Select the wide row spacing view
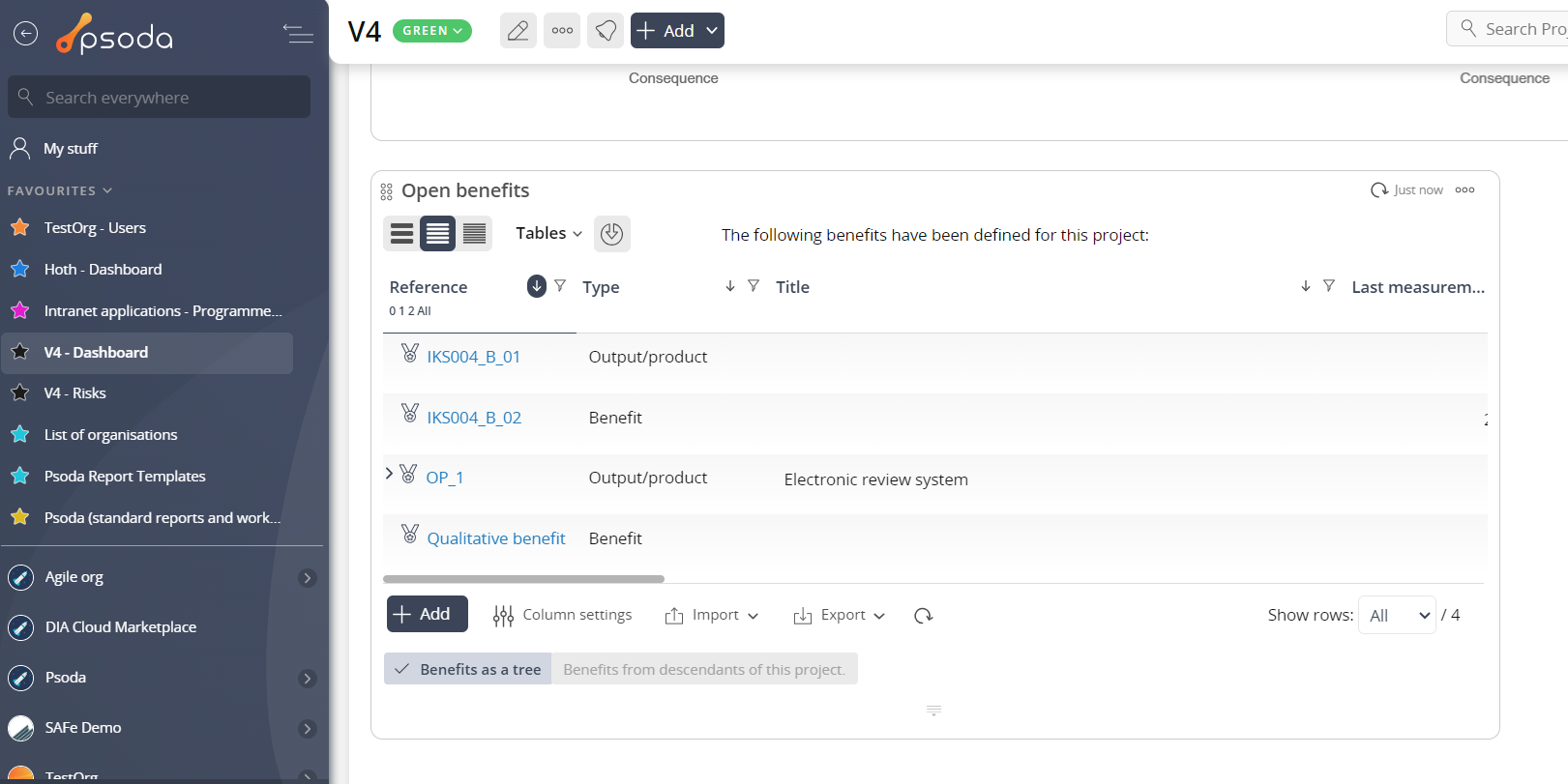 [401, 233]
